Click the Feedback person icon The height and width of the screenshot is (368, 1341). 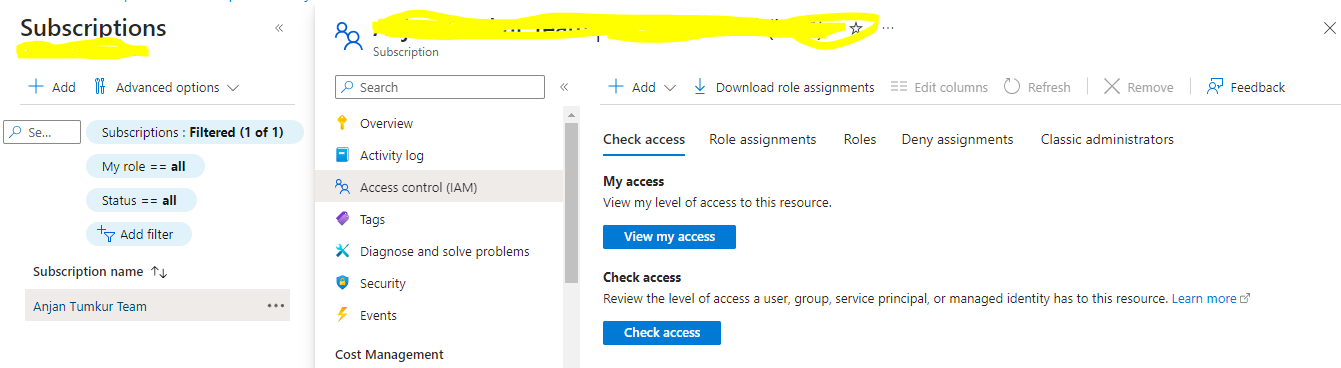pyautogui.click(x=1215, y=87)
